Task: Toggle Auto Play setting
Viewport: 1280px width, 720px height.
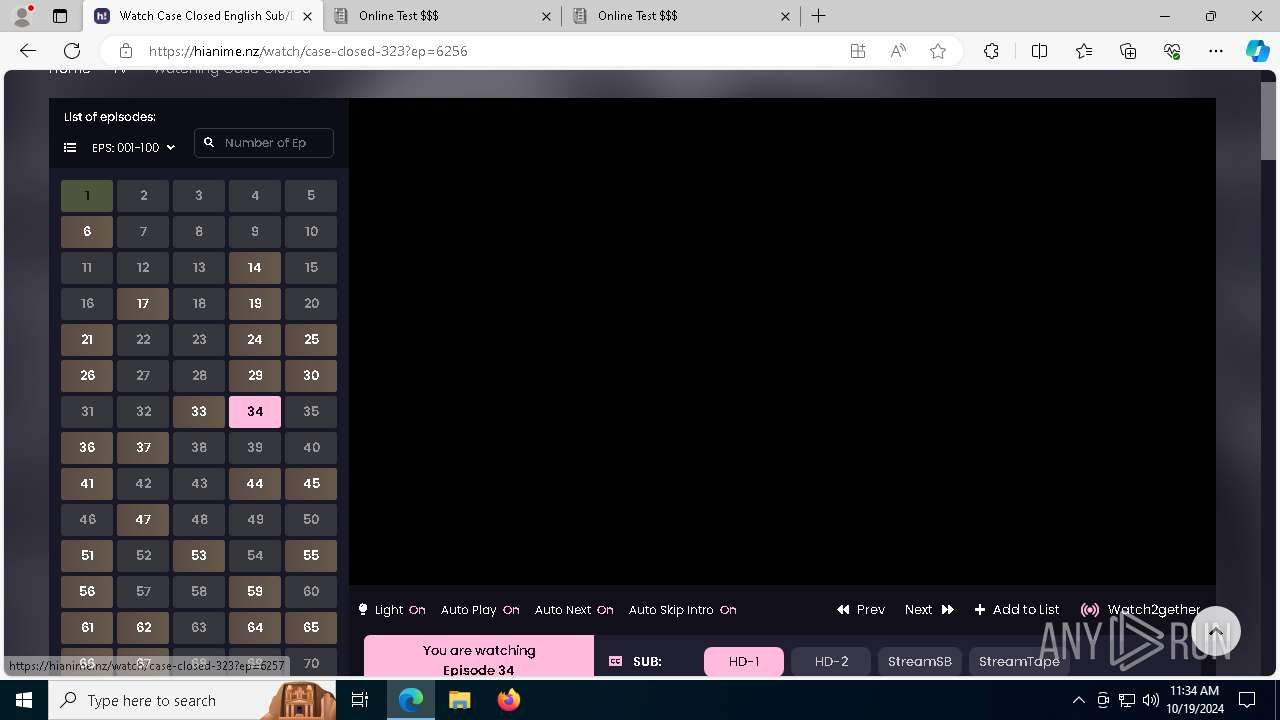Action: [x=480, y=609]
